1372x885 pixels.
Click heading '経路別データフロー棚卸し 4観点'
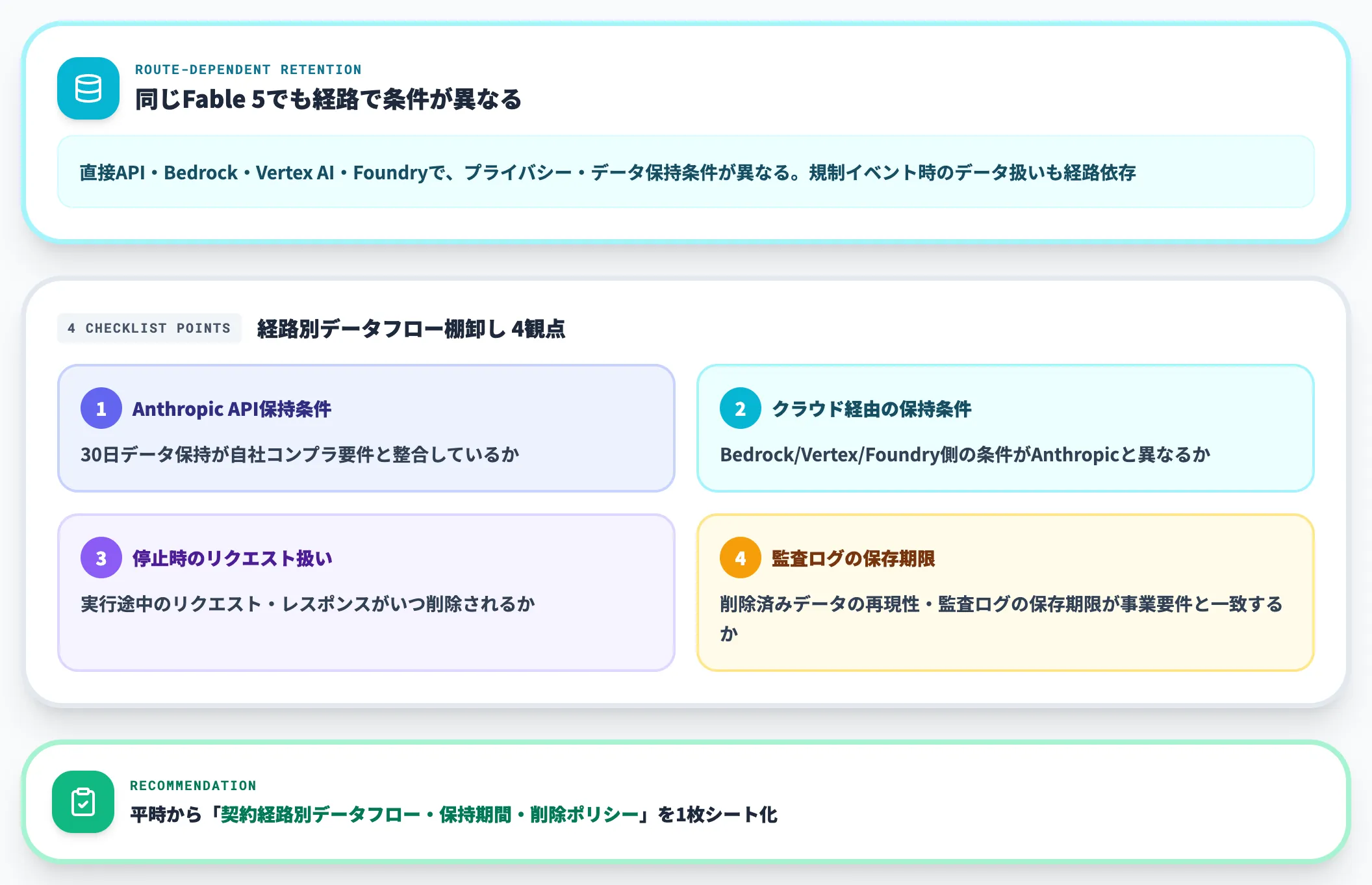(x=411, y=329)
